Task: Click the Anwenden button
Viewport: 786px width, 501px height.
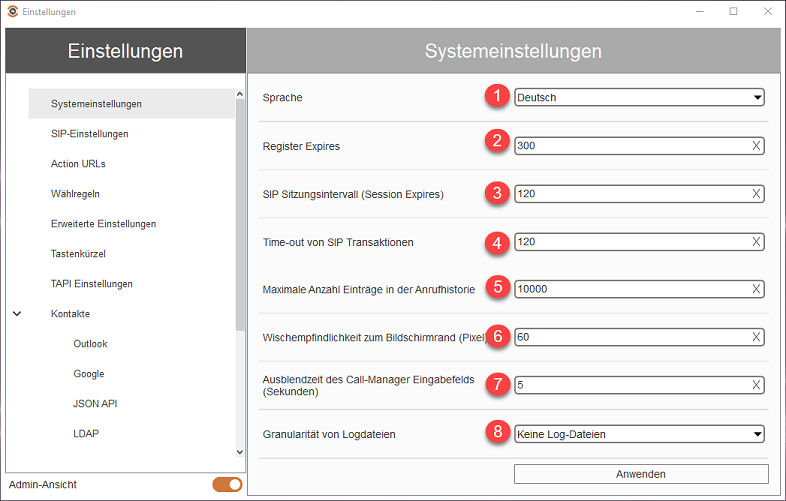Action: (641, 474)
